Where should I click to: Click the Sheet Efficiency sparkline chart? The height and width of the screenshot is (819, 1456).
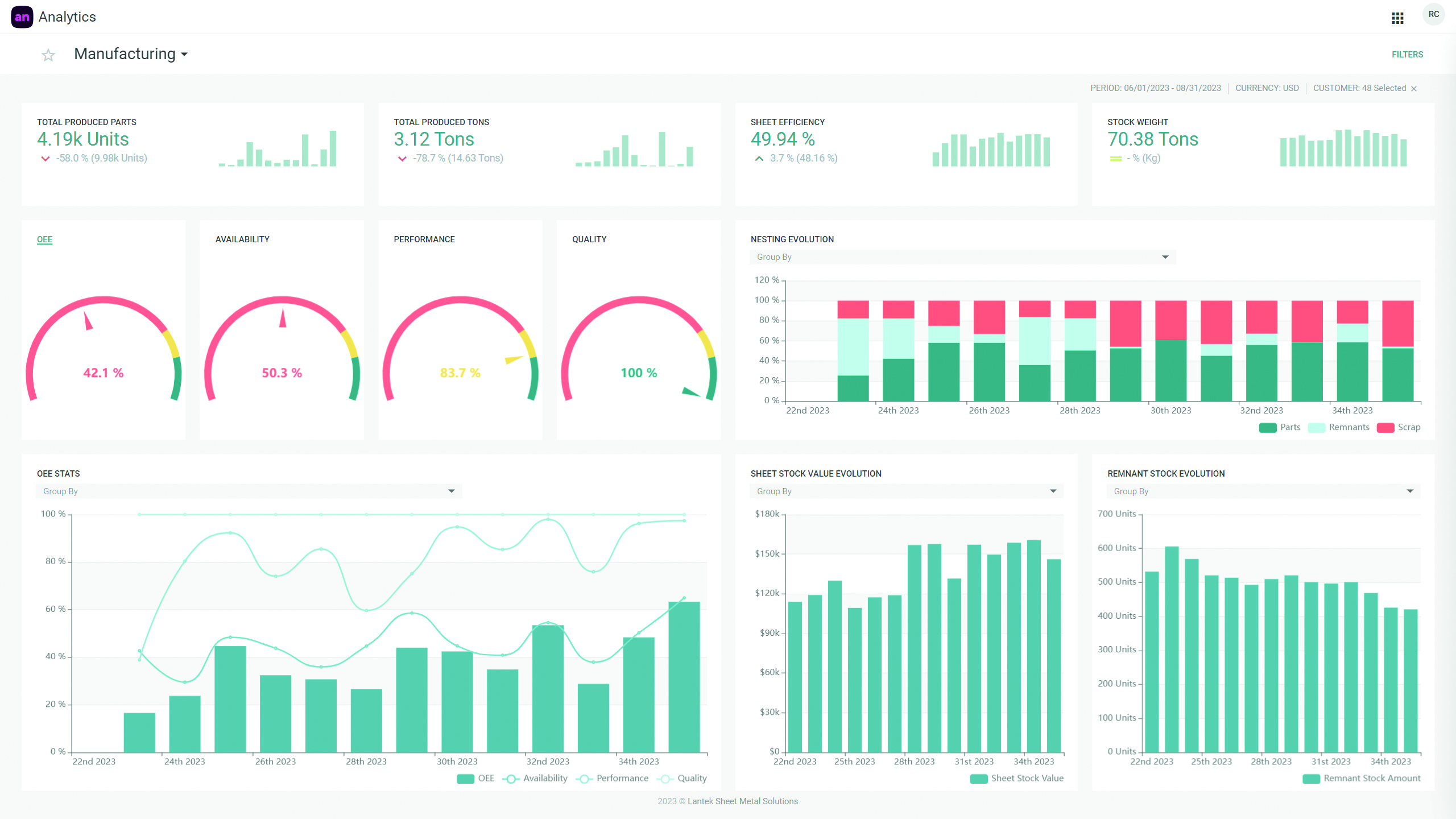(x=991, y=150)
